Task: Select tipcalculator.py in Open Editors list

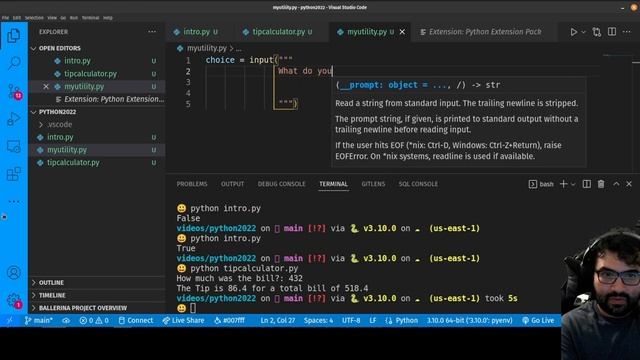Action: click(x=90, y=74)
